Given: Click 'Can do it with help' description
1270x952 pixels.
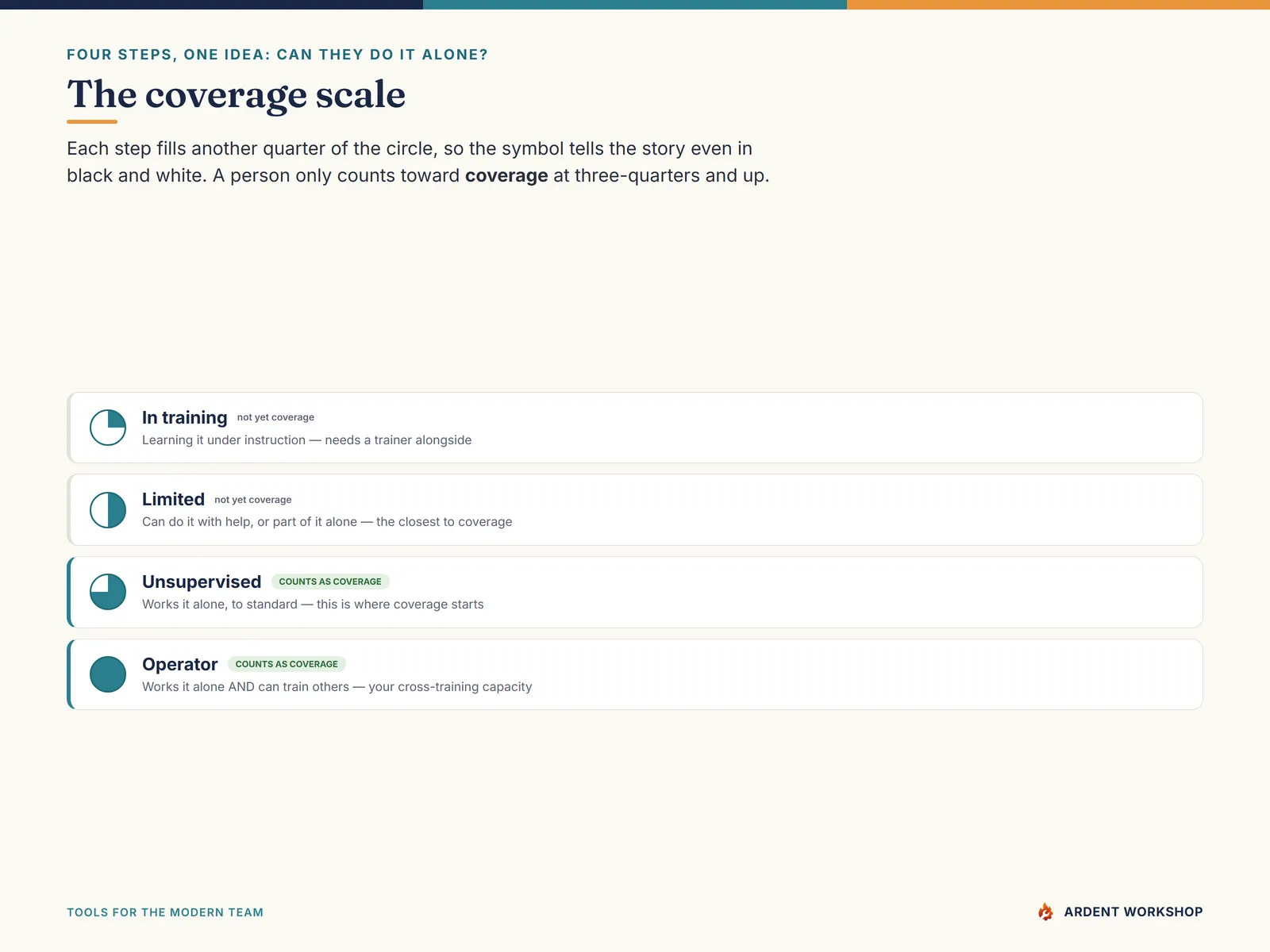Looking at the screenshot, I should click(327, 522).
